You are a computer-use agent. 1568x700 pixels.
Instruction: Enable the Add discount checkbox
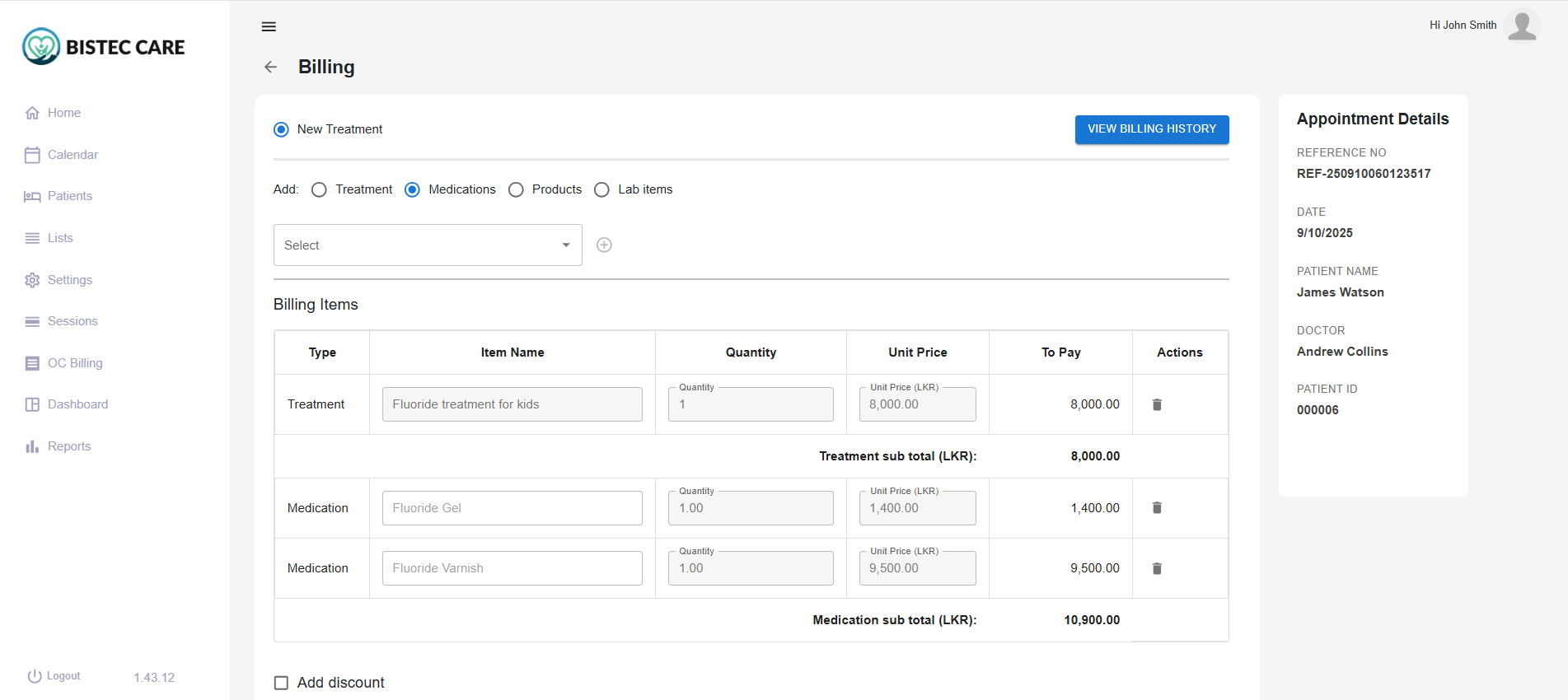point(281,683)
